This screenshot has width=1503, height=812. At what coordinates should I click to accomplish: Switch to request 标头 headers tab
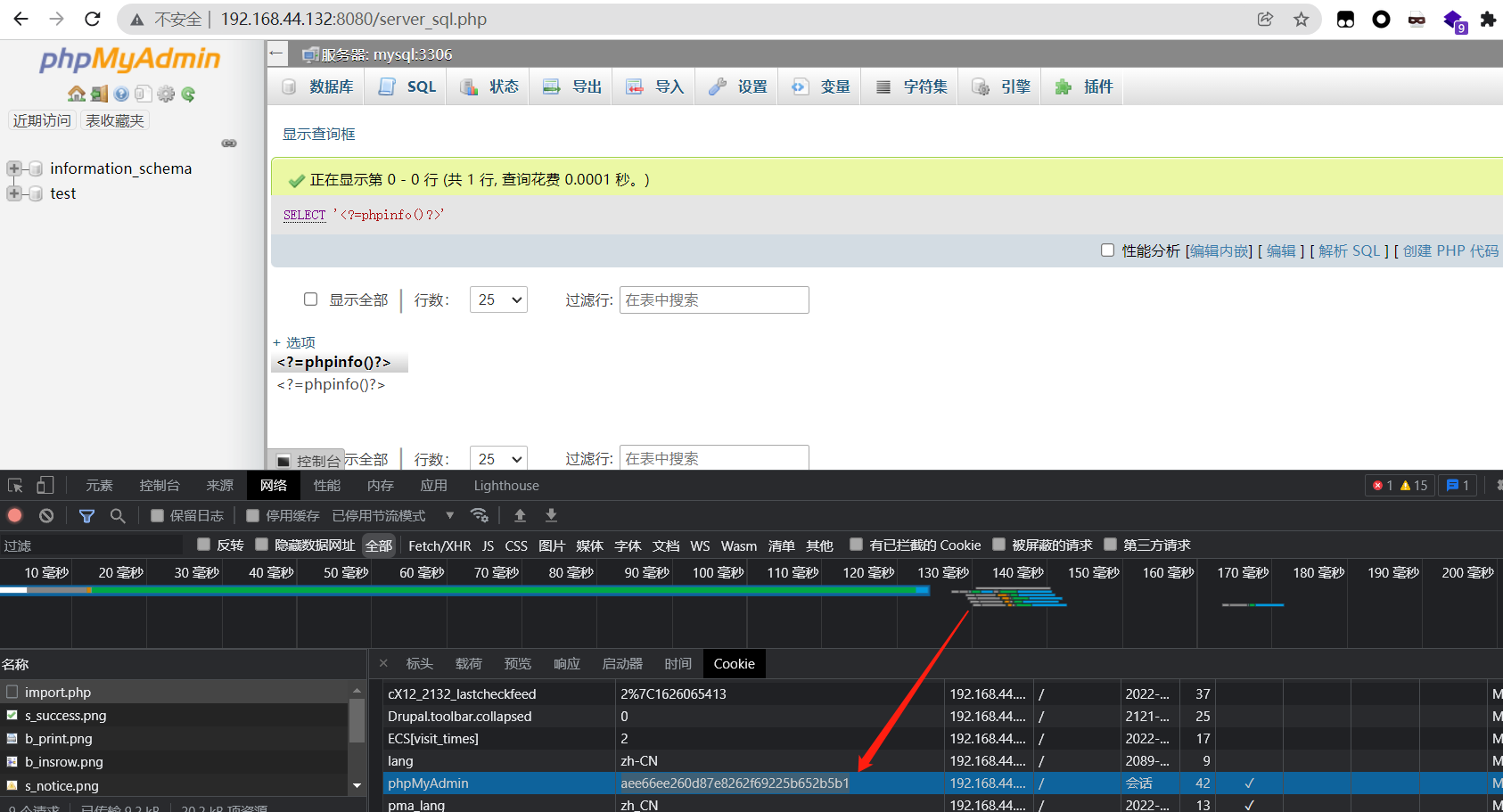419,663
